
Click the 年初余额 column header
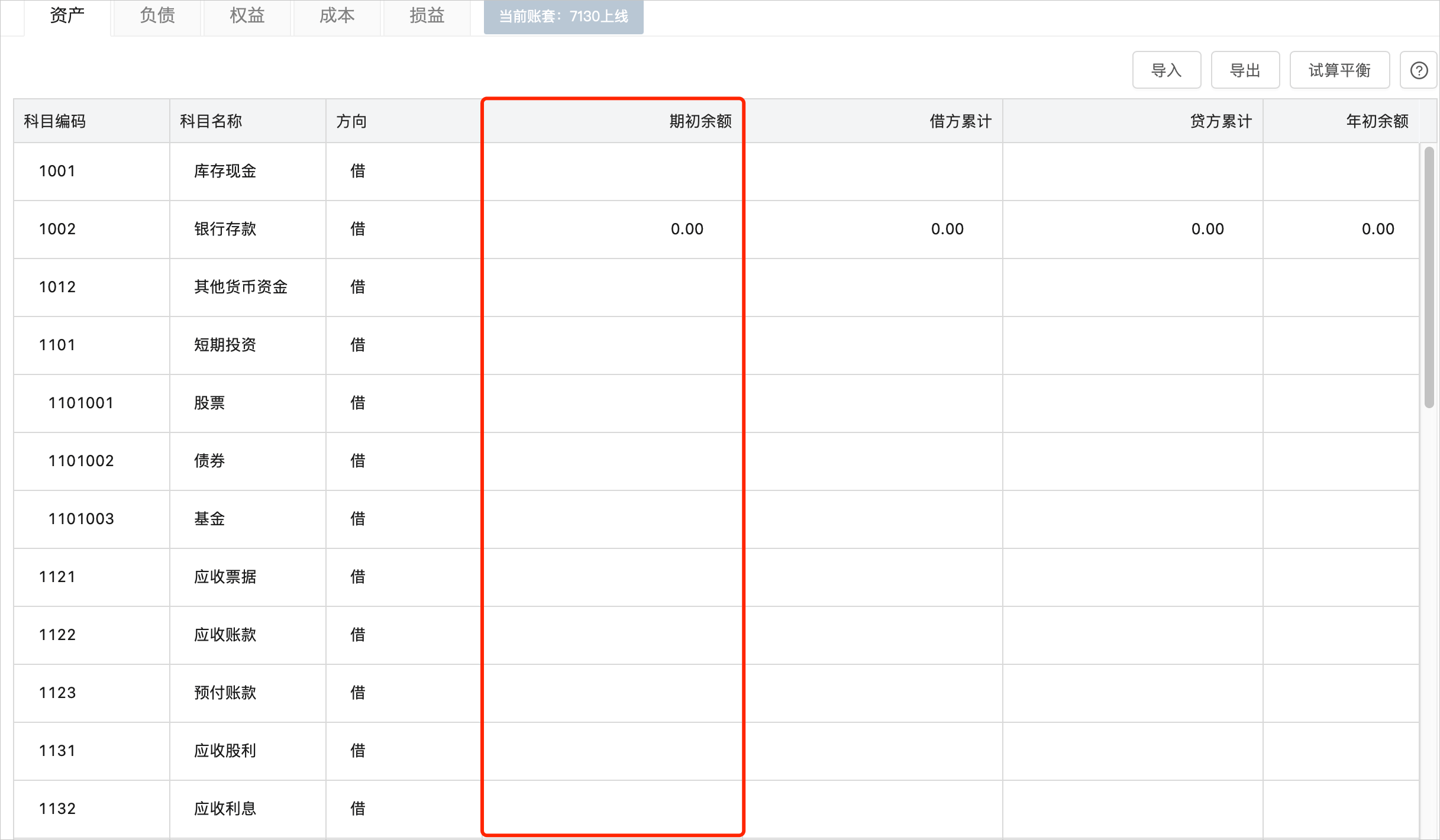[x=1341, y=121]
